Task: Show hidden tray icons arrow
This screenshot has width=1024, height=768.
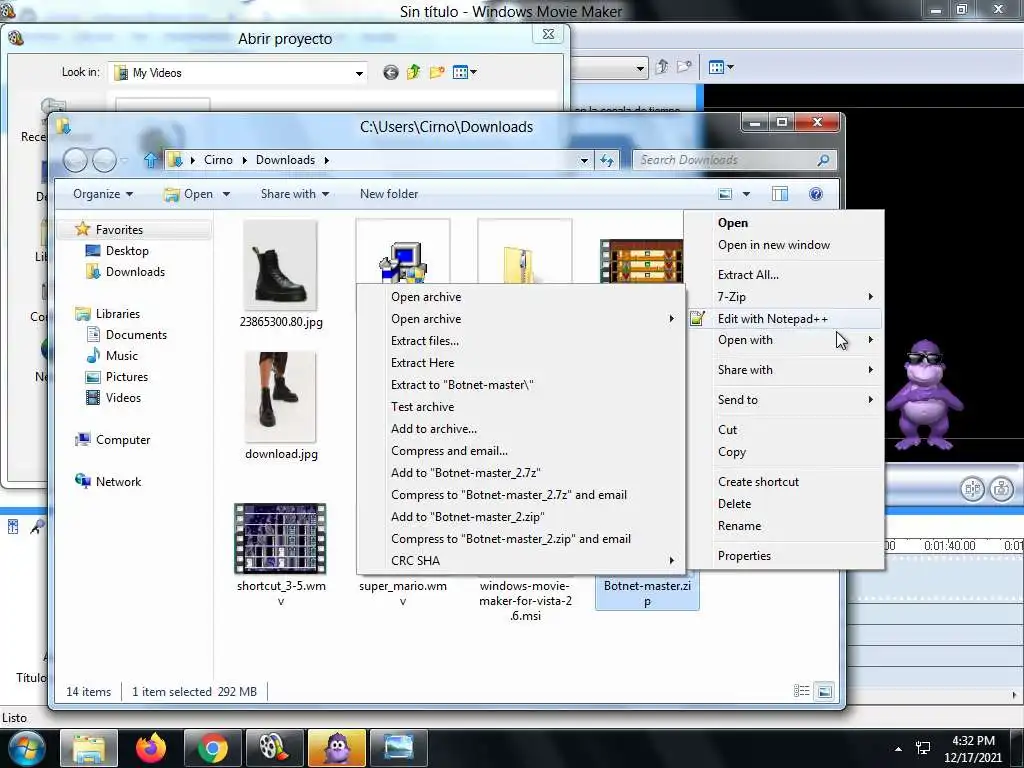Action: click(x=899, y=749)
